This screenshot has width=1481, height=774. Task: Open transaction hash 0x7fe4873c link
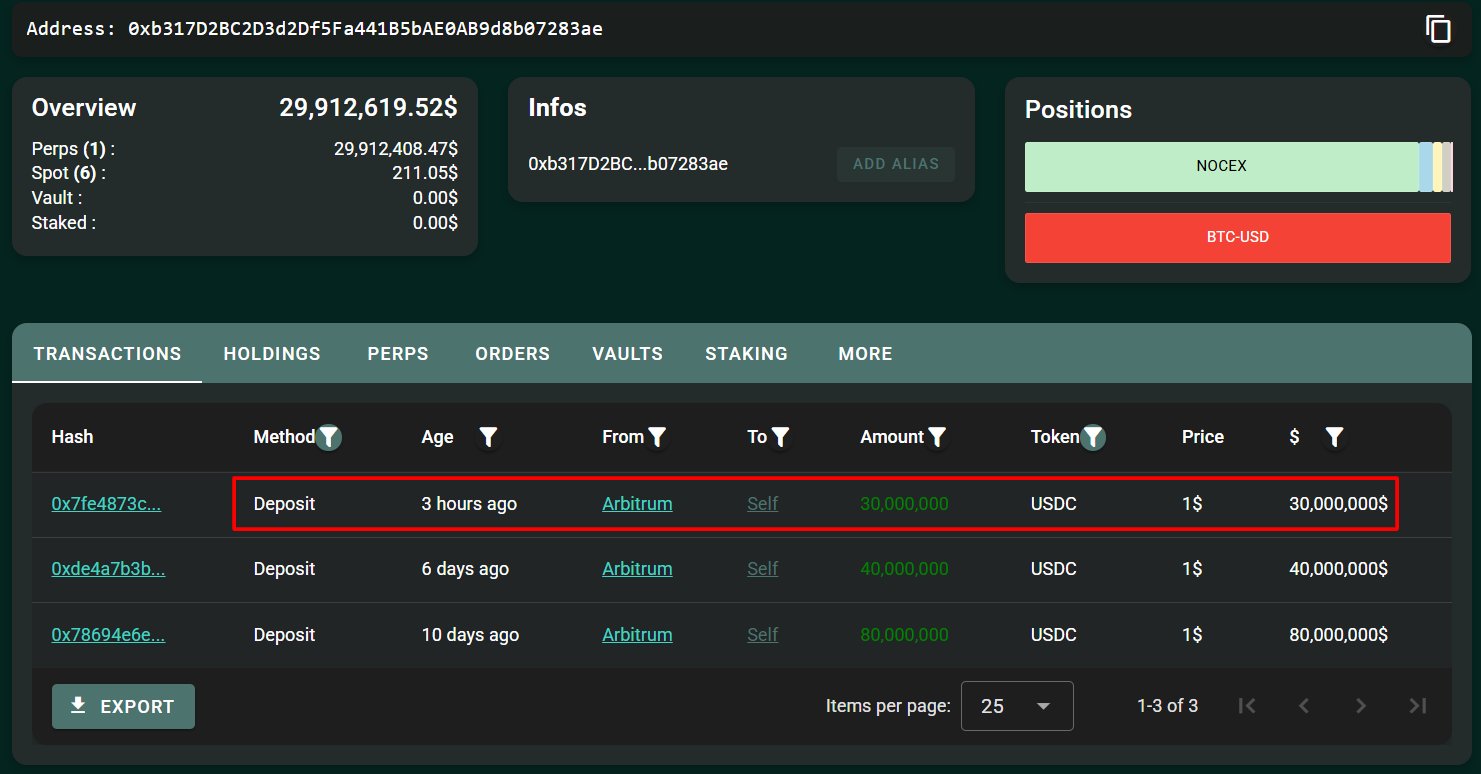106,504
